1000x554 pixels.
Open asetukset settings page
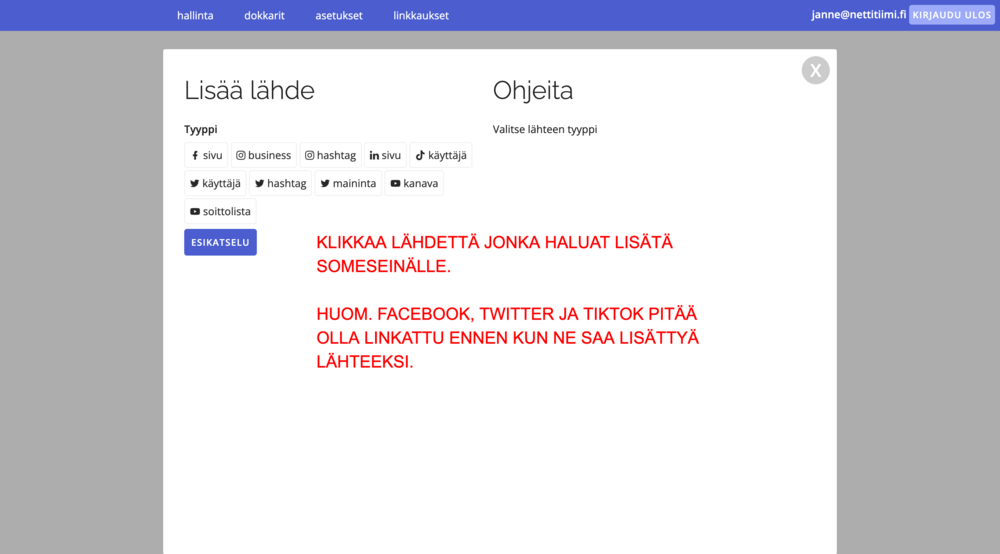[339, 15]
